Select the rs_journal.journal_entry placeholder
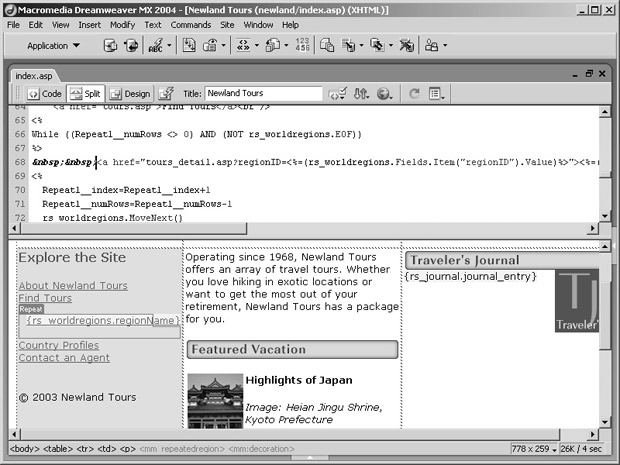620x465 pixels. pyautogui.click(x=471, y=276)
